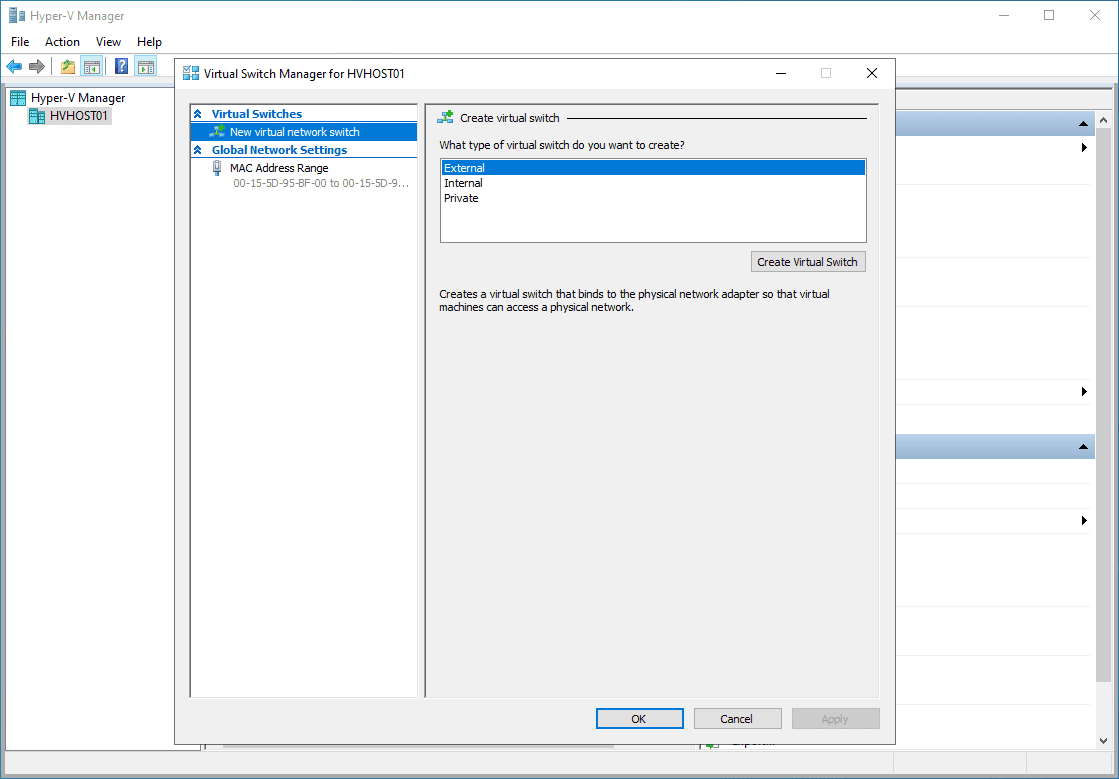
Task: Select MAC Address Range setting
Action: pyautogui.click(x=279, y=168)
